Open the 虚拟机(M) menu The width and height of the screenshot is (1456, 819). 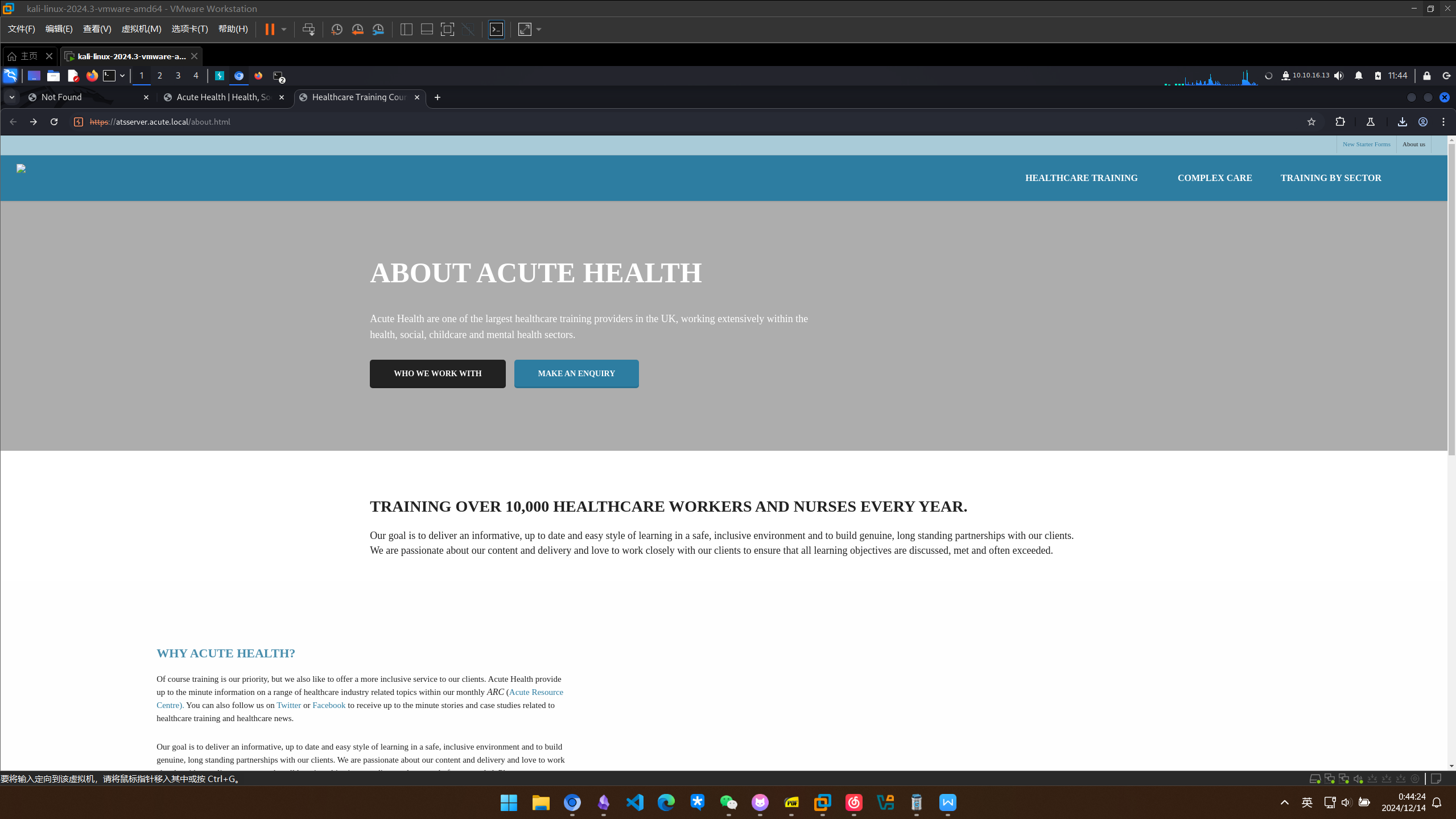pos(141,29)
